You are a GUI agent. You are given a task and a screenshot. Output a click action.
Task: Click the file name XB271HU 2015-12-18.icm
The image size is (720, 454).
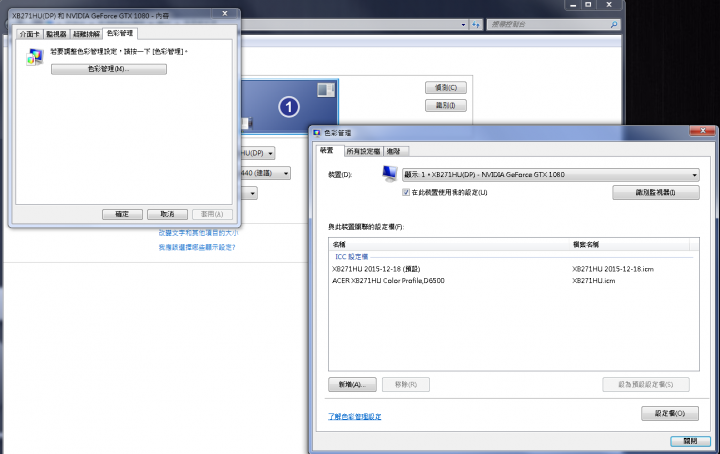(613, 269)
